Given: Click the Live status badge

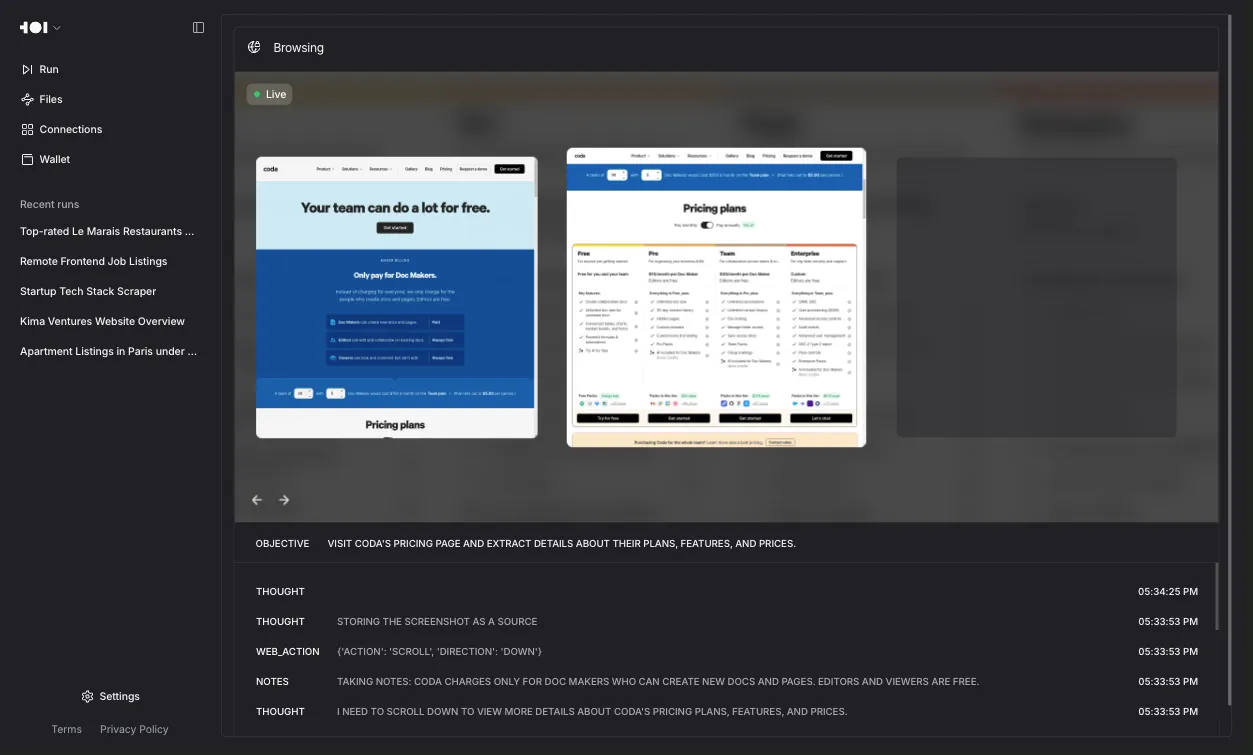Looking at the screenshot, I should [270, 94].
